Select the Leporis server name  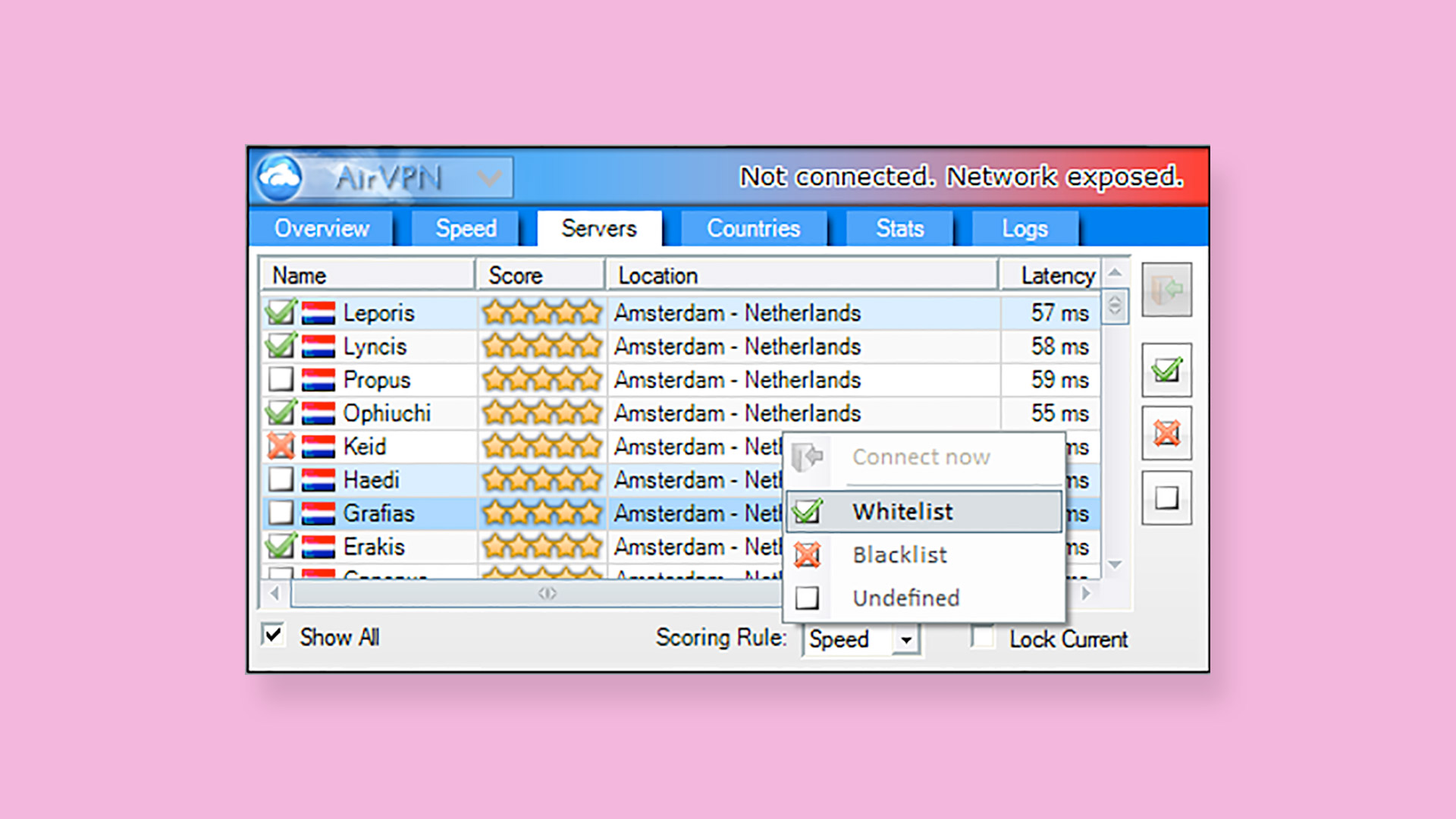378,312
